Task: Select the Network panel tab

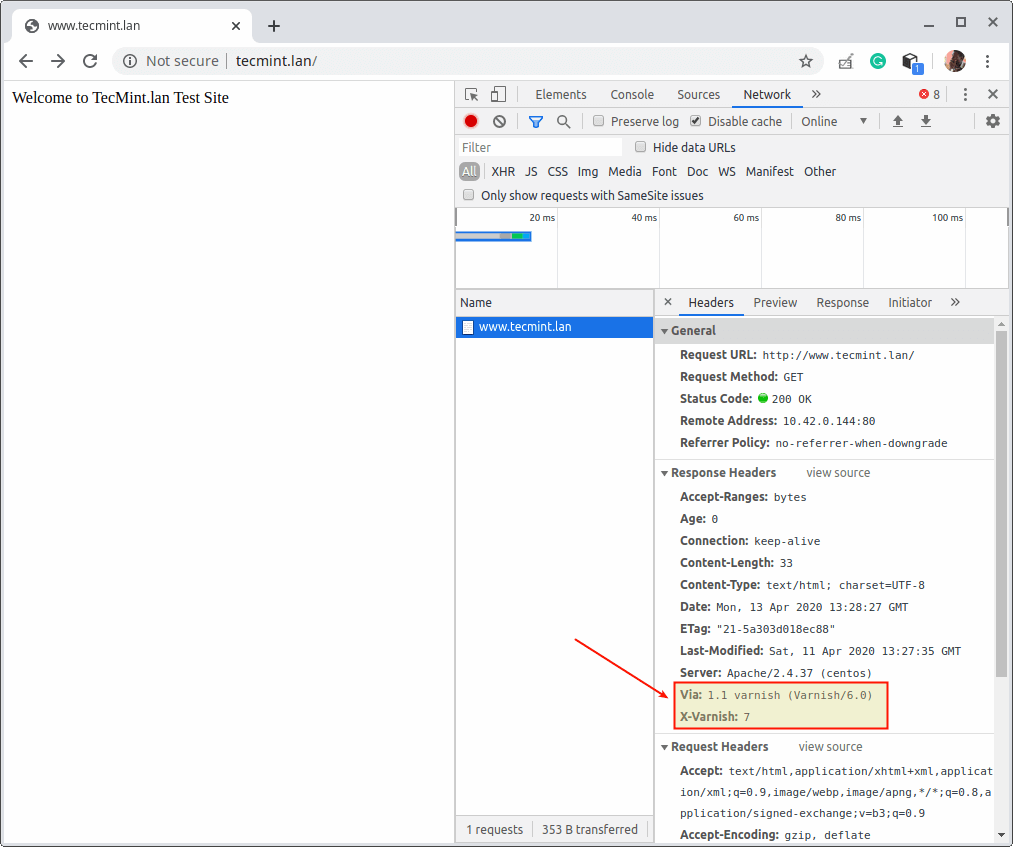Action: pyautogui.click(x=767, y=94)
